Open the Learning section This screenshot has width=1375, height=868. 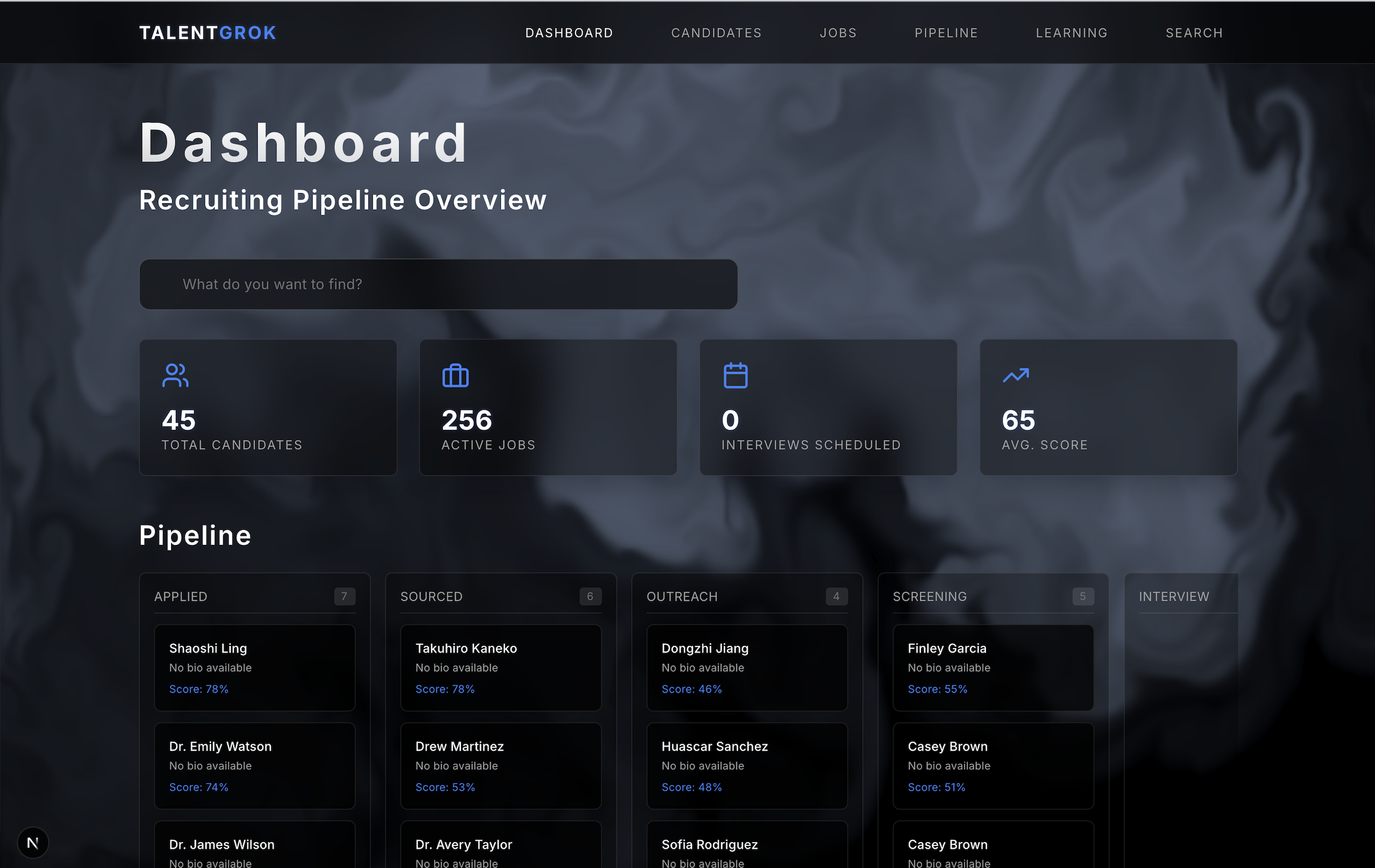click(x=1071, y=33)
